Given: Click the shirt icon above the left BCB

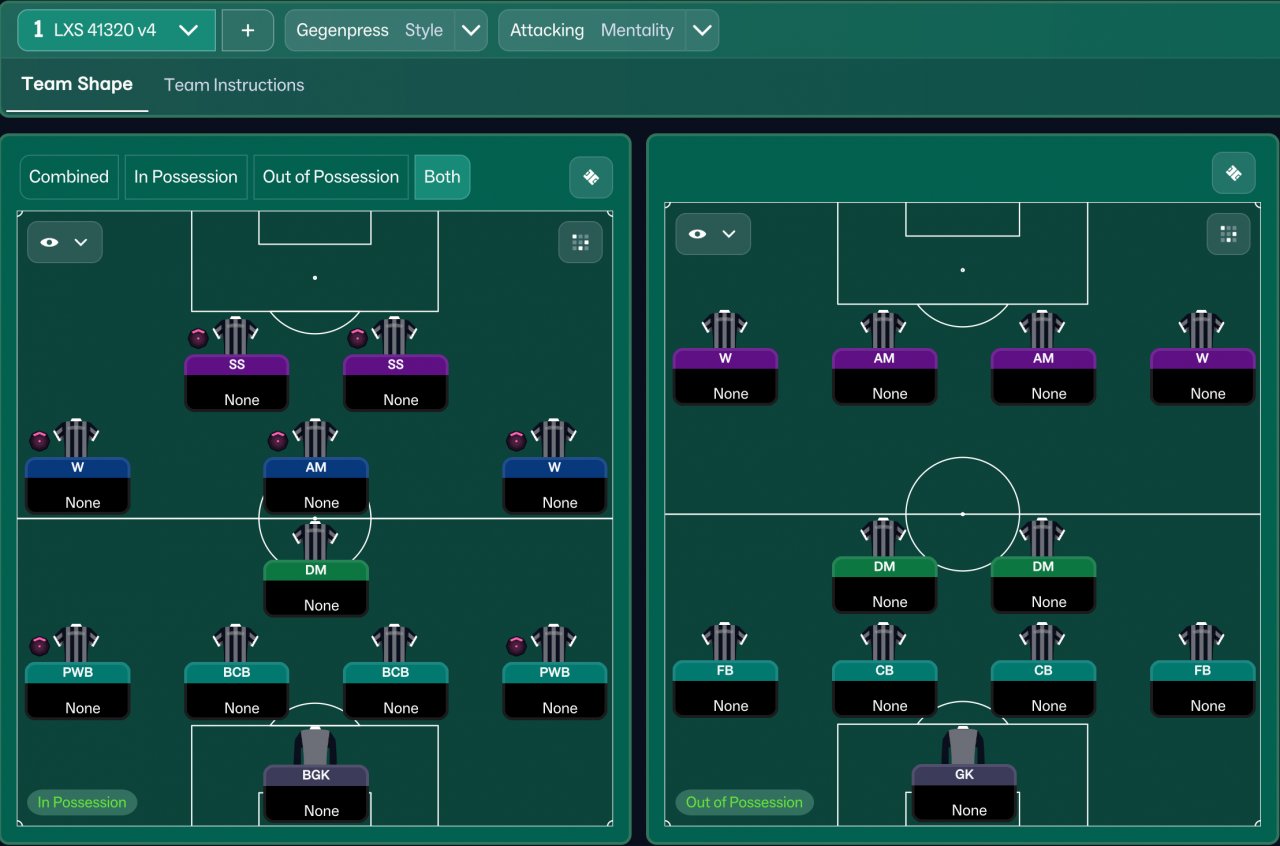Looking at the screenshot, I should pyautogui.click(x=236, y=643).
